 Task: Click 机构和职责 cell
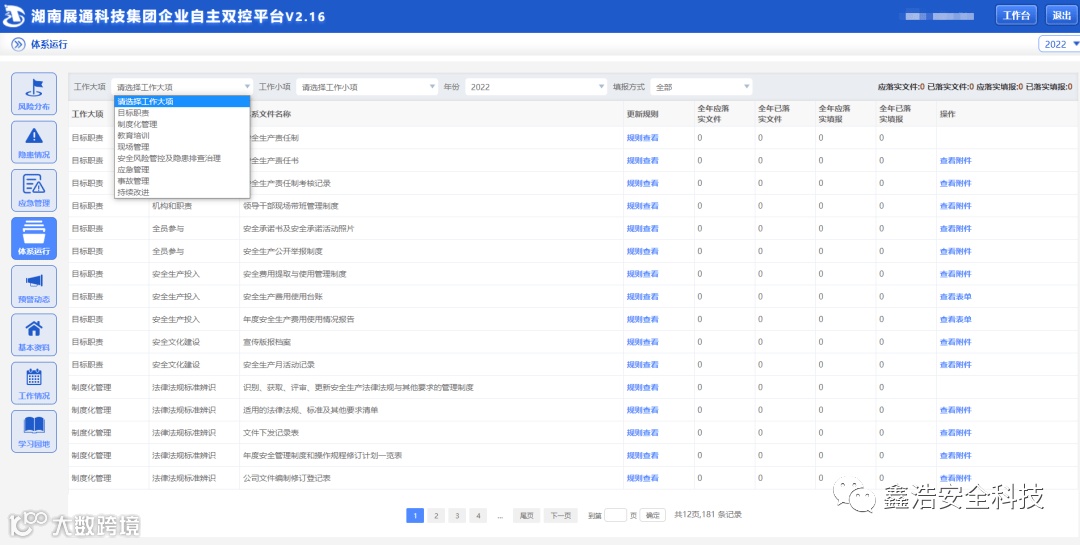pos(172,206)
